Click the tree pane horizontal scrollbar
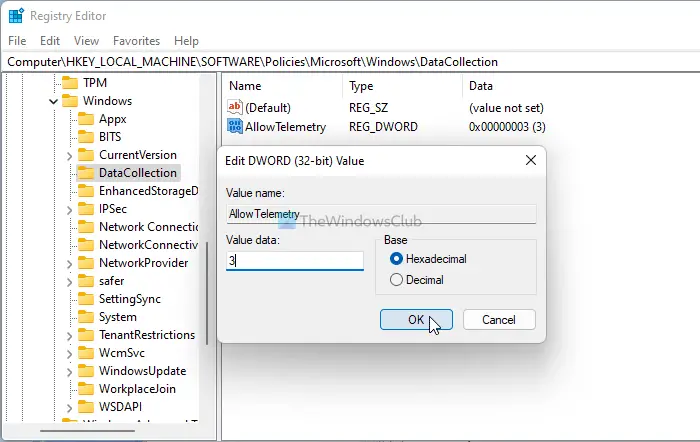The height and width of the screenshot is (442, 700). 87,431
